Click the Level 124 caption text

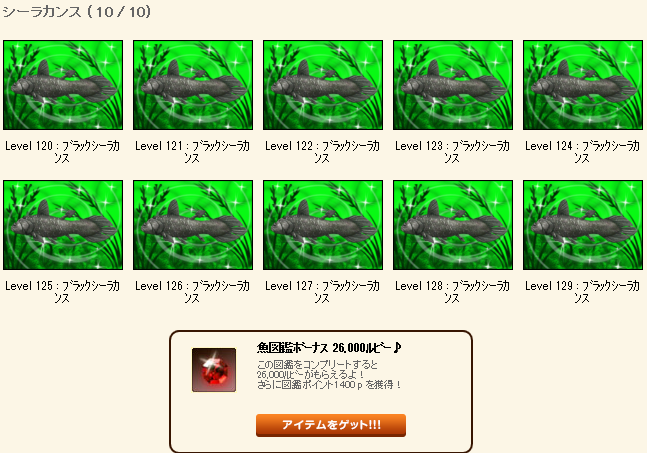(582, 152)
